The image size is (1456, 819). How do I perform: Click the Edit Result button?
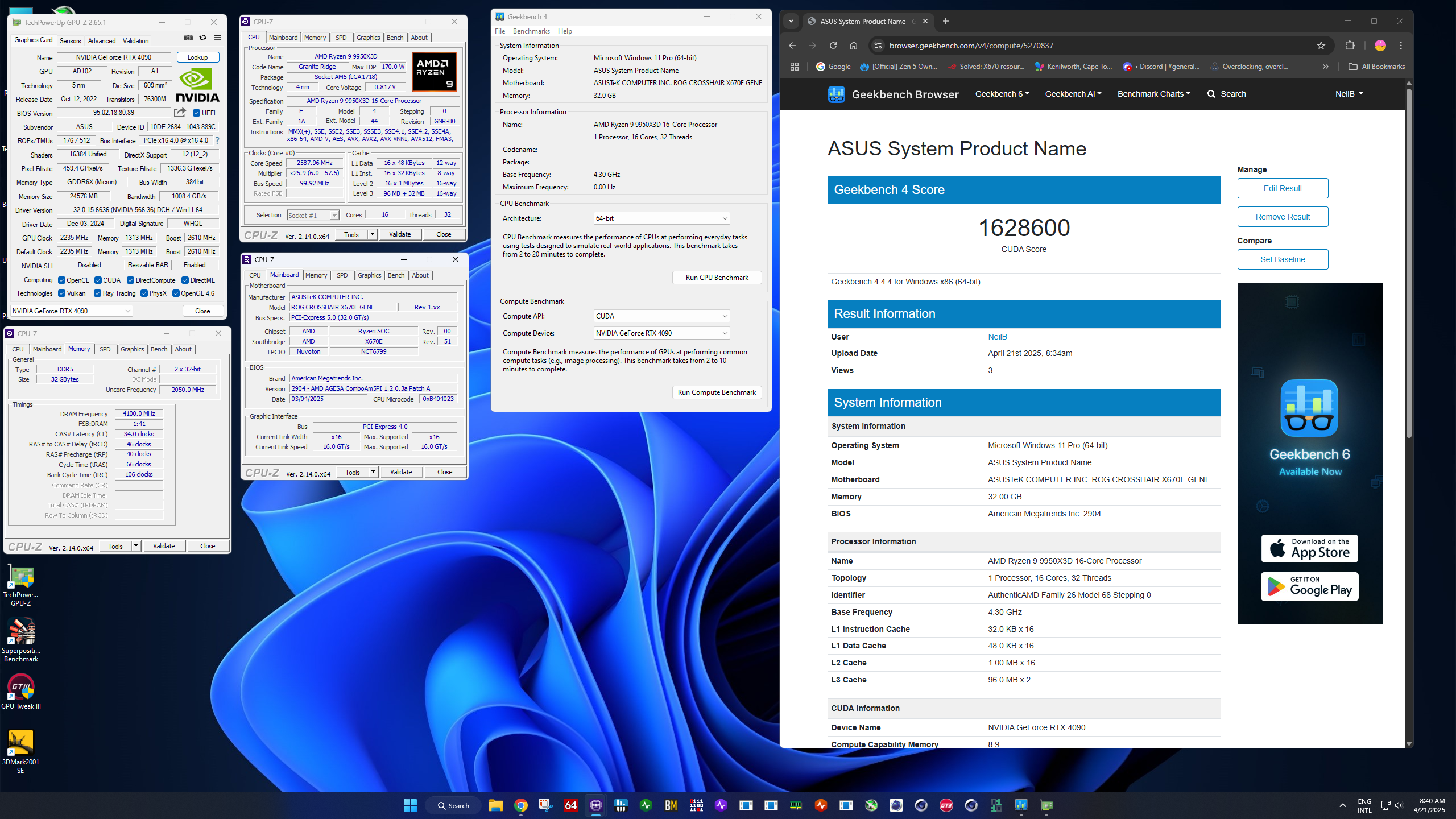pyautogui.click(x=1283, y=188)
